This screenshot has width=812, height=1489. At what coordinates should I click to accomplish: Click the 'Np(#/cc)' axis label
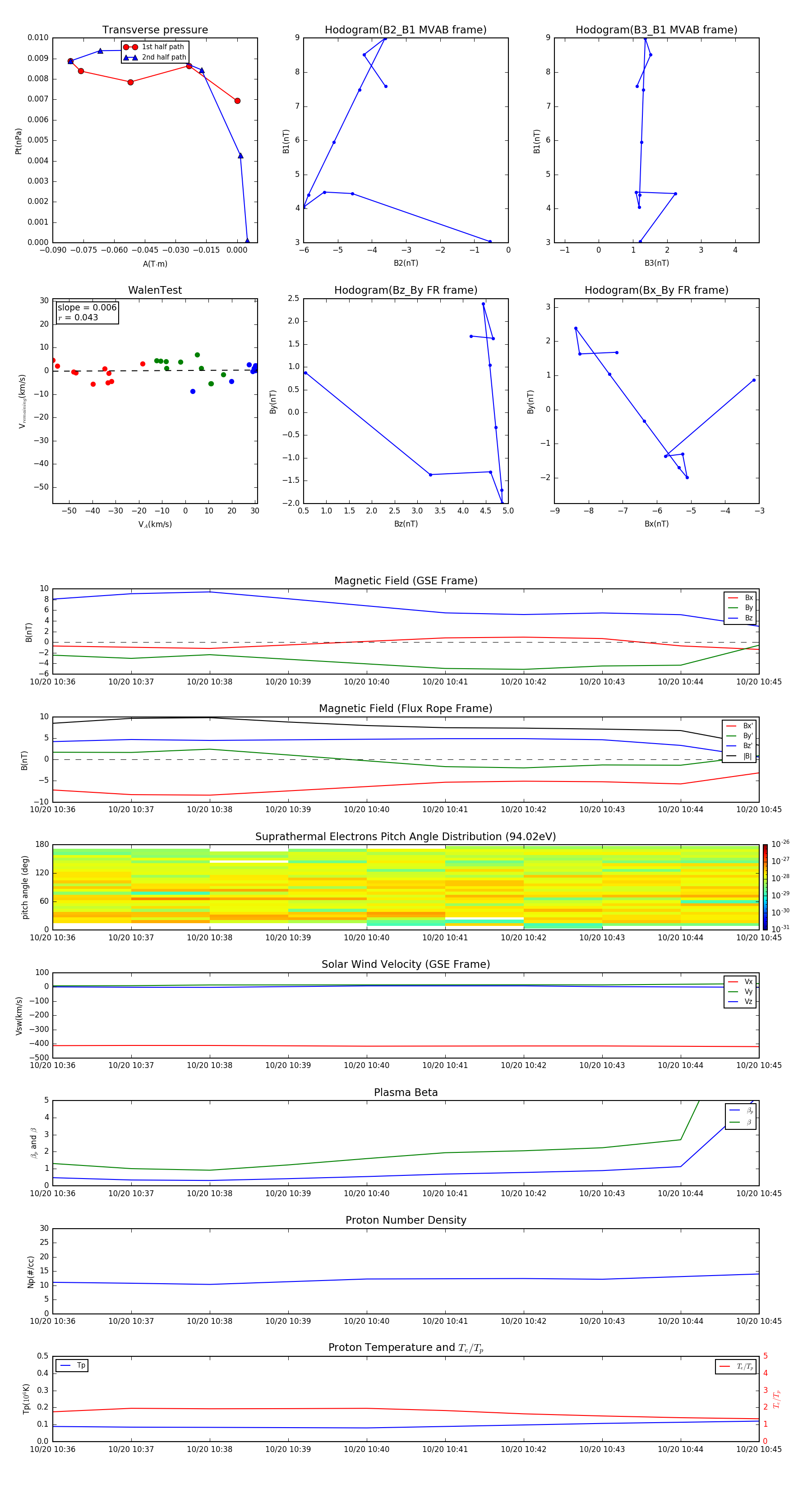tap(31, 1271)
